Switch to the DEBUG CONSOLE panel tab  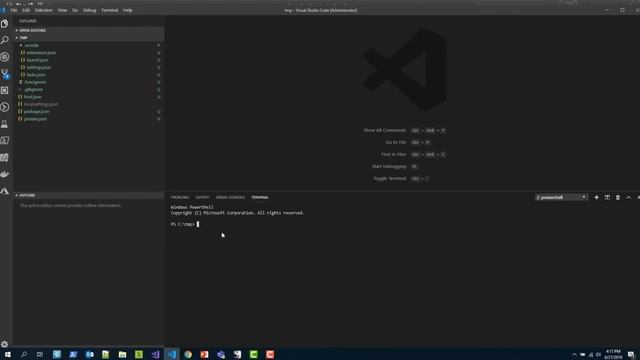click(x=230, y=198)
